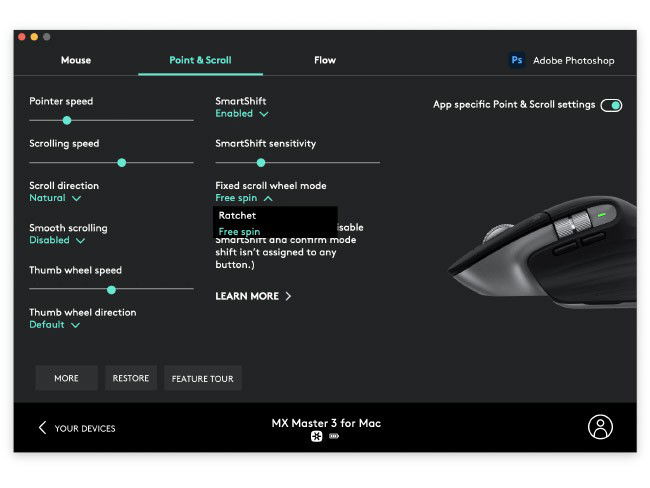Click the Pointer speed slider handle
This screenshot has width=650, height=488.
coord(67,121)
